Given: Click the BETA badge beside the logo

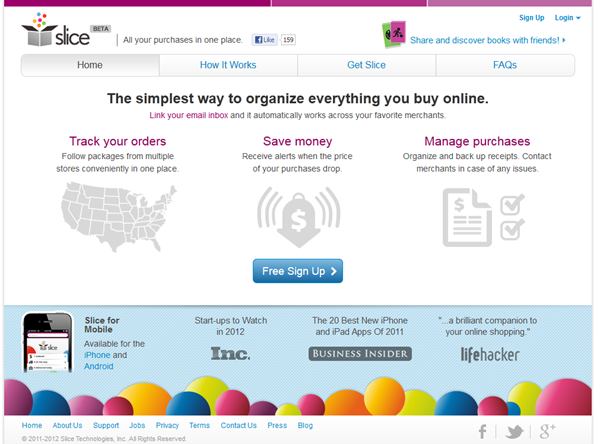Looking at the screenshot, I should pos(100,29).
